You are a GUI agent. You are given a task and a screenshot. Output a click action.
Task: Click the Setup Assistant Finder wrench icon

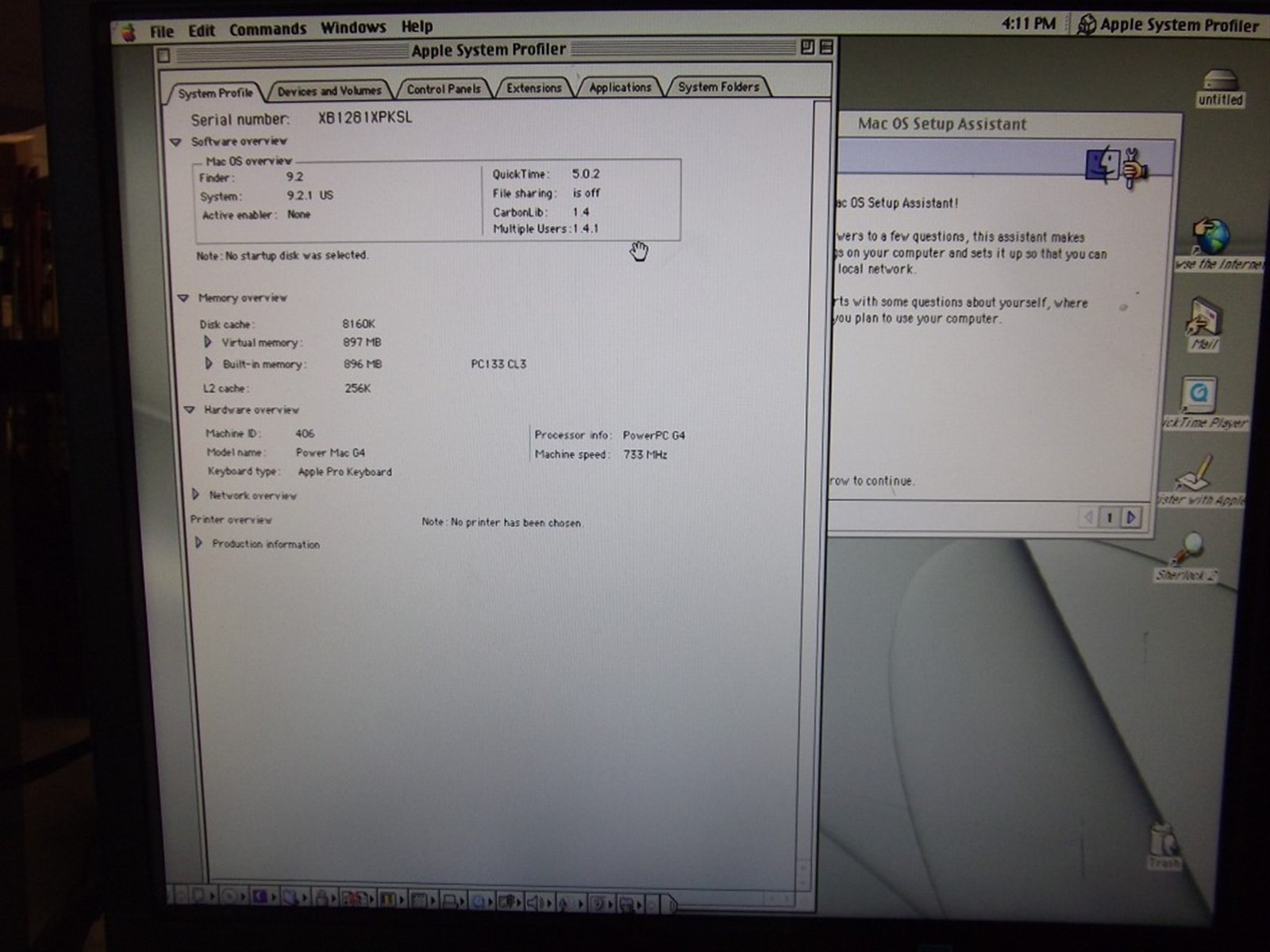click(1116, 167)
